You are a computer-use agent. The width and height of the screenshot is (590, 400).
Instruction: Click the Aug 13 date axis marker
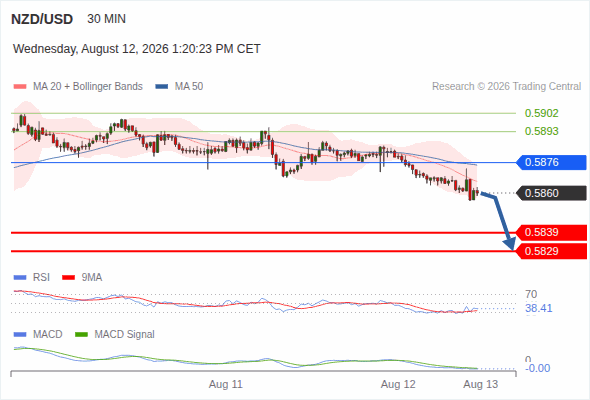pyautogui.click(x=481, y=385)
